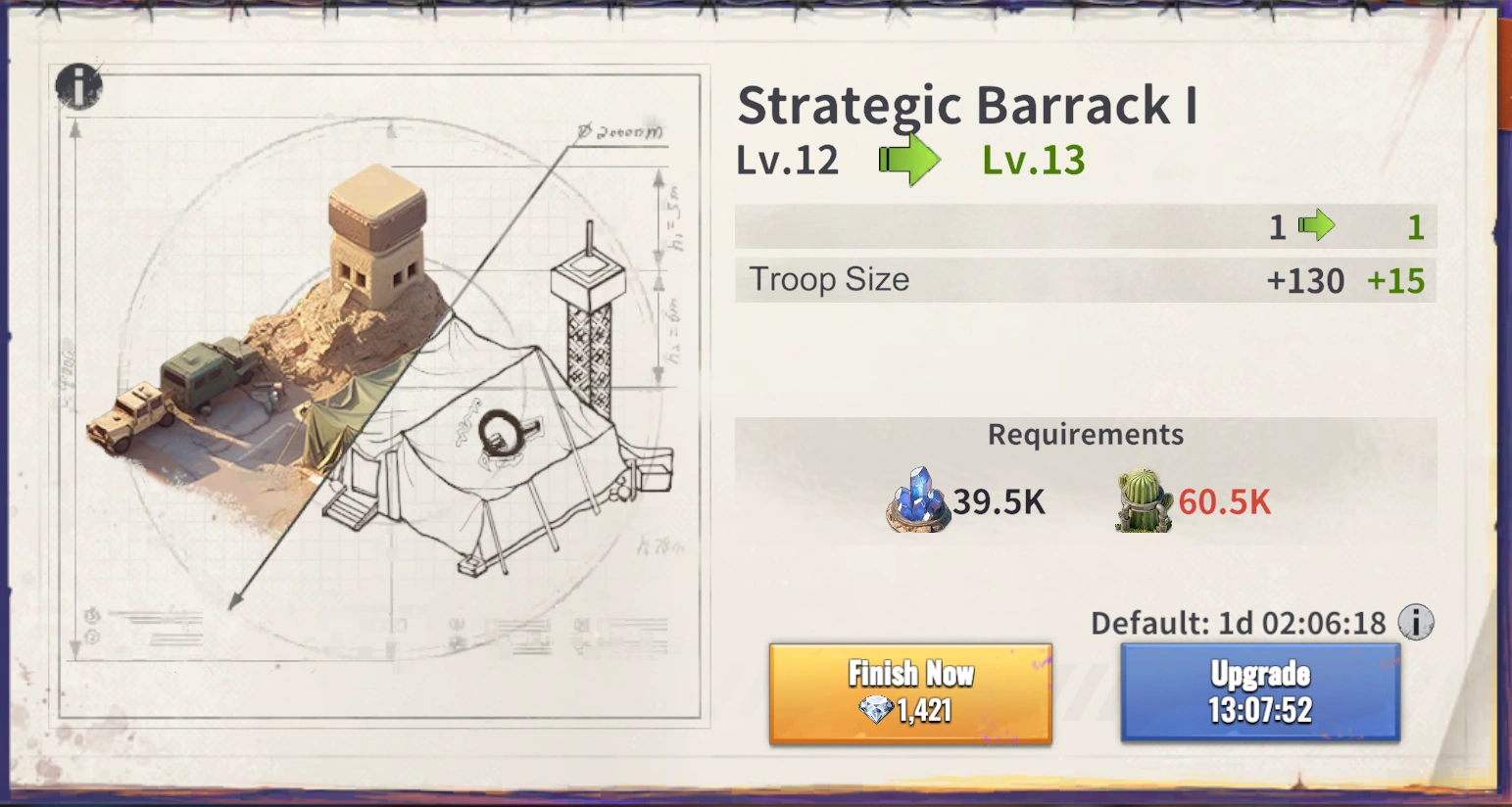Image resolution: width=1512 pixels, height=807 pixels.
Task: Click the +15 troop size bonus
Action: coord(1395,281)
